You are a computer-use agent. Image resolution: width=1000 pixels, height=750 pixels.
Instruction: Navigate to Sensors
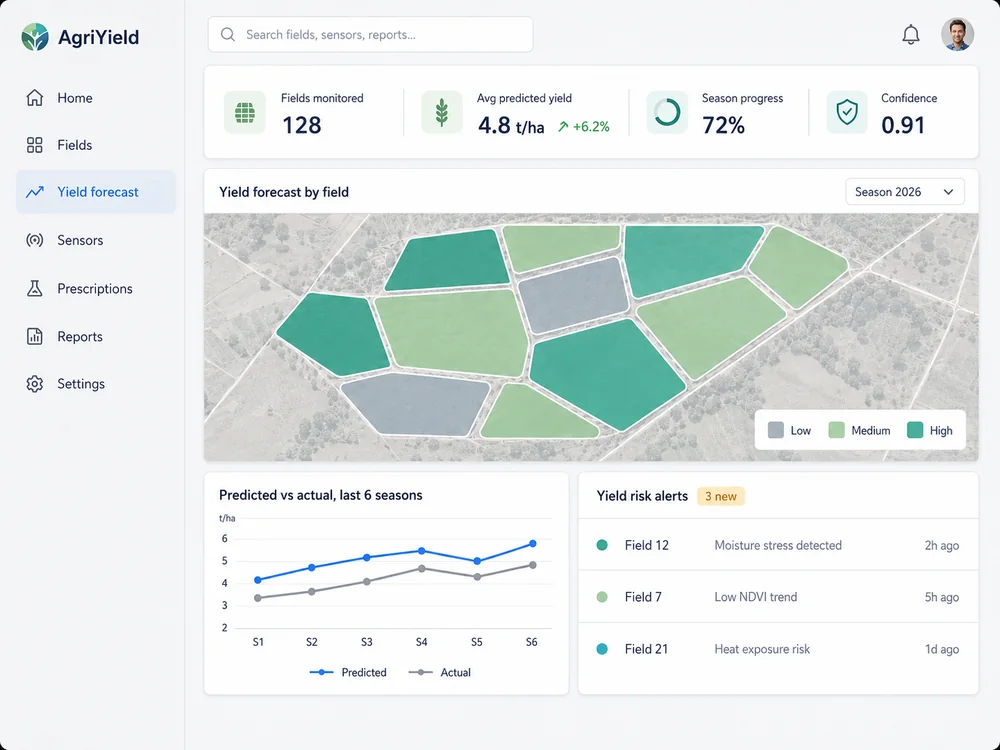pos(96,240)
